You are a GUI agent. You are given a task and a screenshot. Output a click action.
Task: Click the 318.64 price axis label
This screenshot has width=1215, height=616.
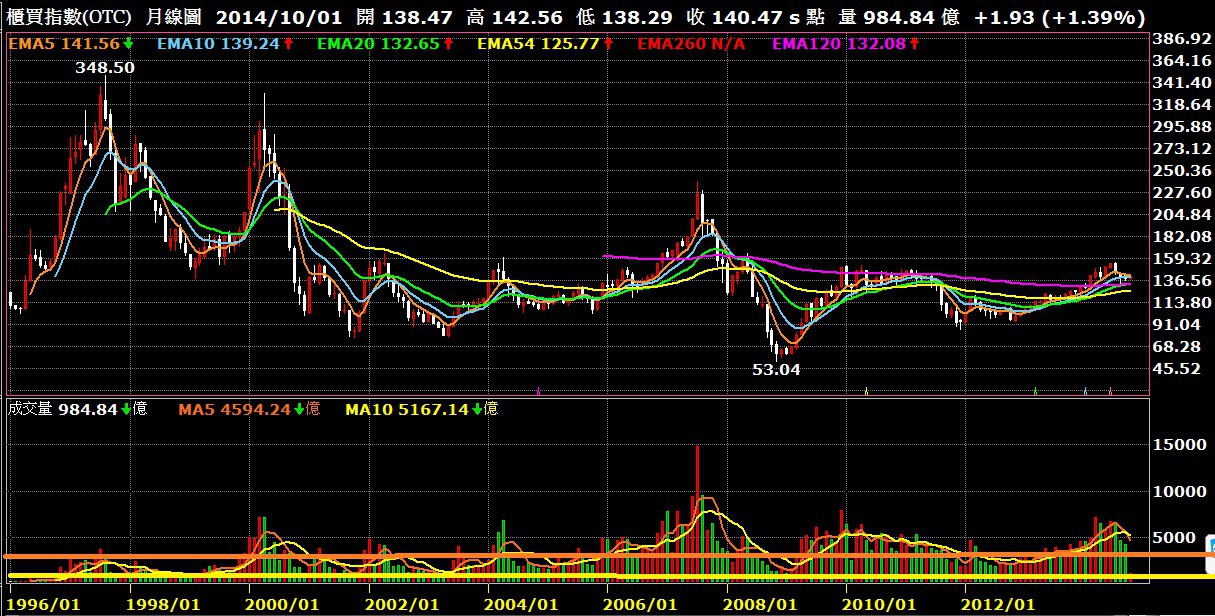tap(1182, 105)
